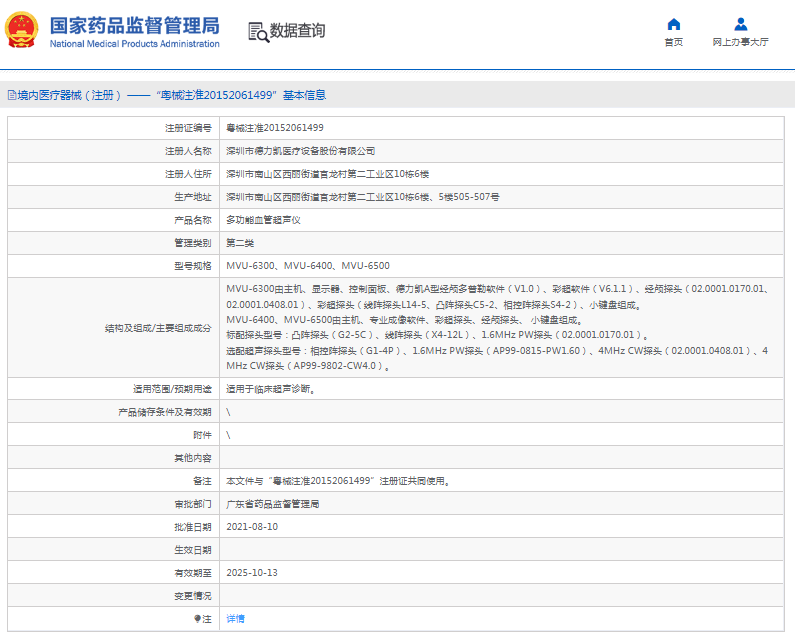Click the 有效期至 label
Image resolution: width=795 pixels, height=636 pixels.
(x=193, y=573)
